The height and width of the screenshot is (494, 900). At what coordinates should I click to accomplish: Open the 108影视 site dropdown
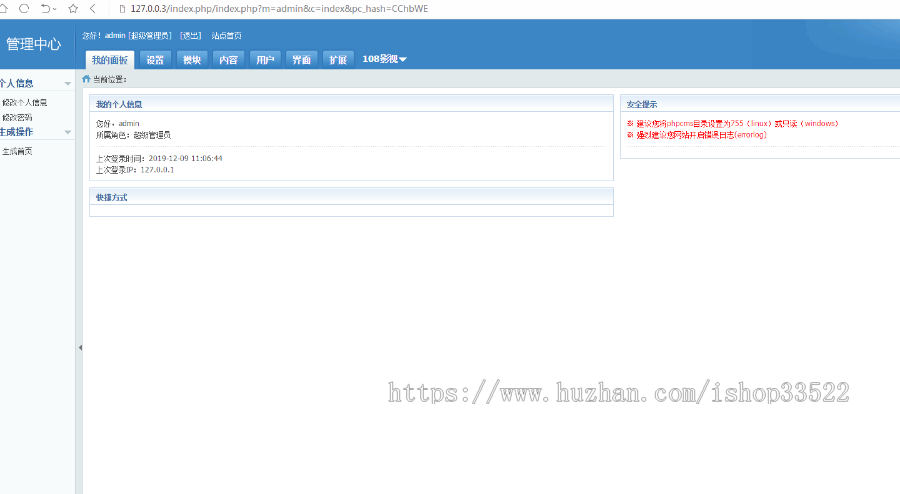coord(384,59)
